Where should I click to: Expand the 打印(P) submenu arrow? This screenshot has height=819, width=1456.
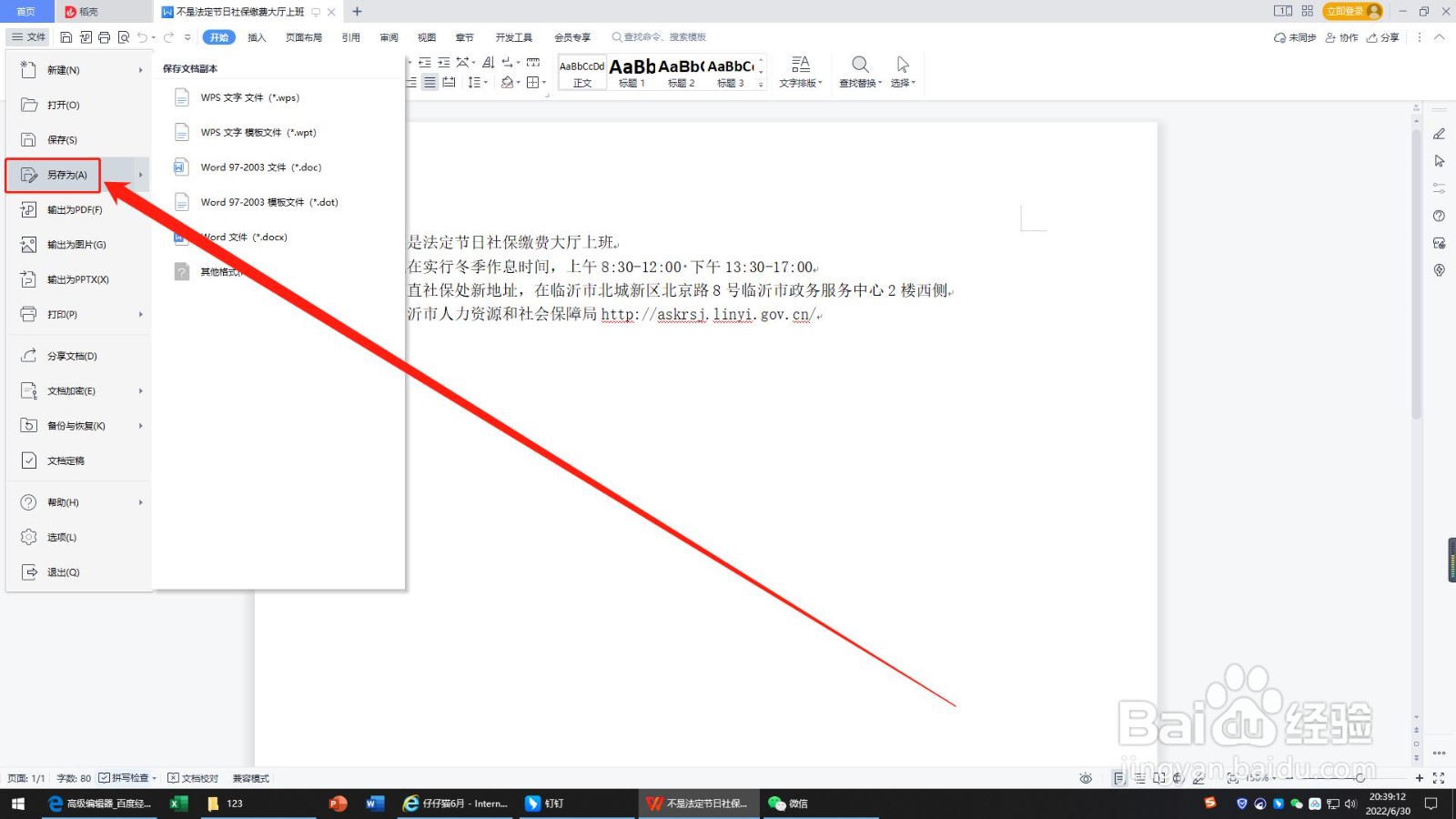pyautogui.click(x=141, y=315)
